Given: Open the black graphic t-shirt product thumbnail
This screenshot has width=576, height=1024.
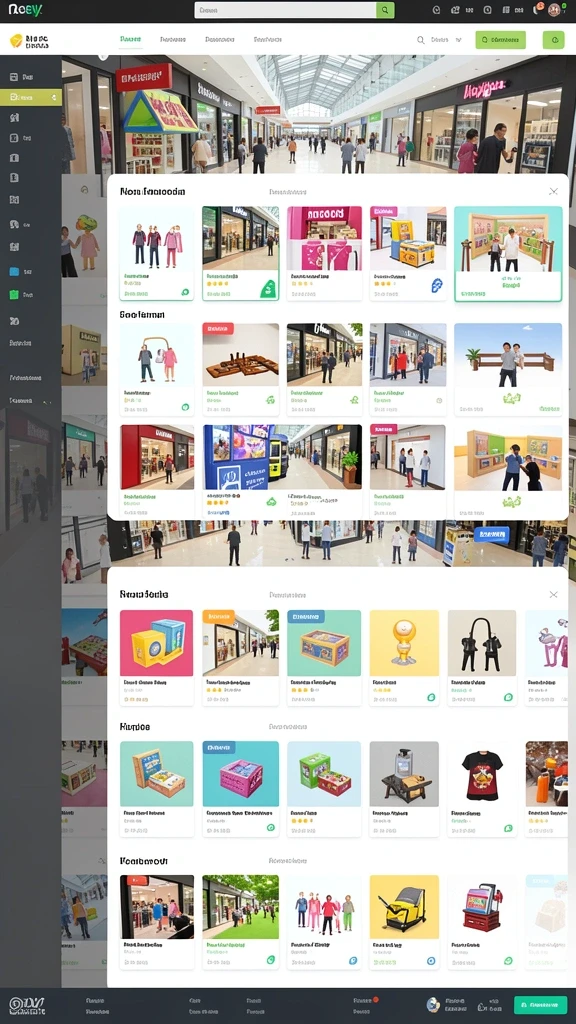Looking at the screenshot, I should 482,774.
